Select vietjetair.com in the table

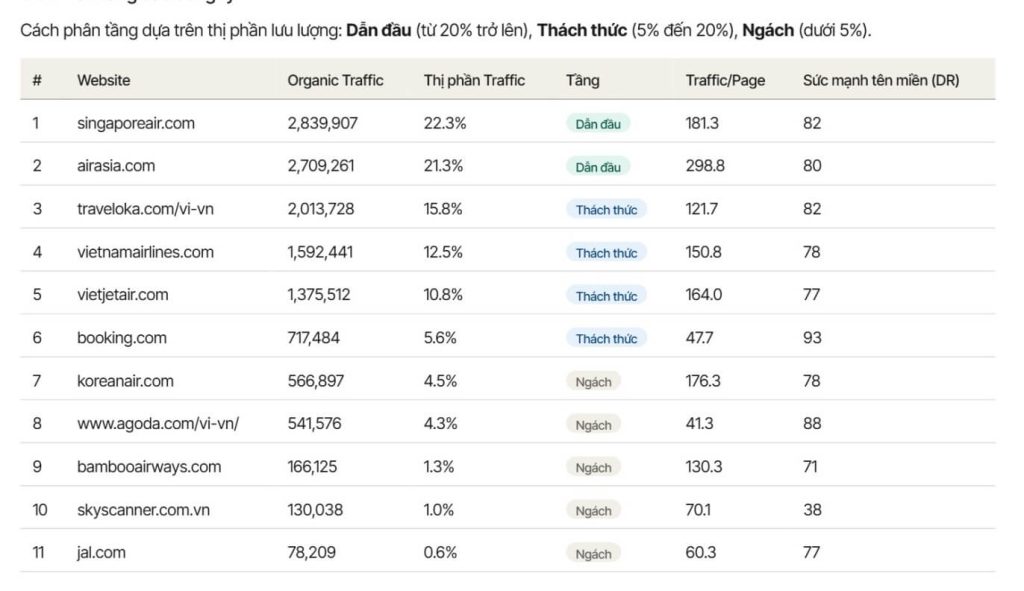pyautogui.click(x=123, y=295)
